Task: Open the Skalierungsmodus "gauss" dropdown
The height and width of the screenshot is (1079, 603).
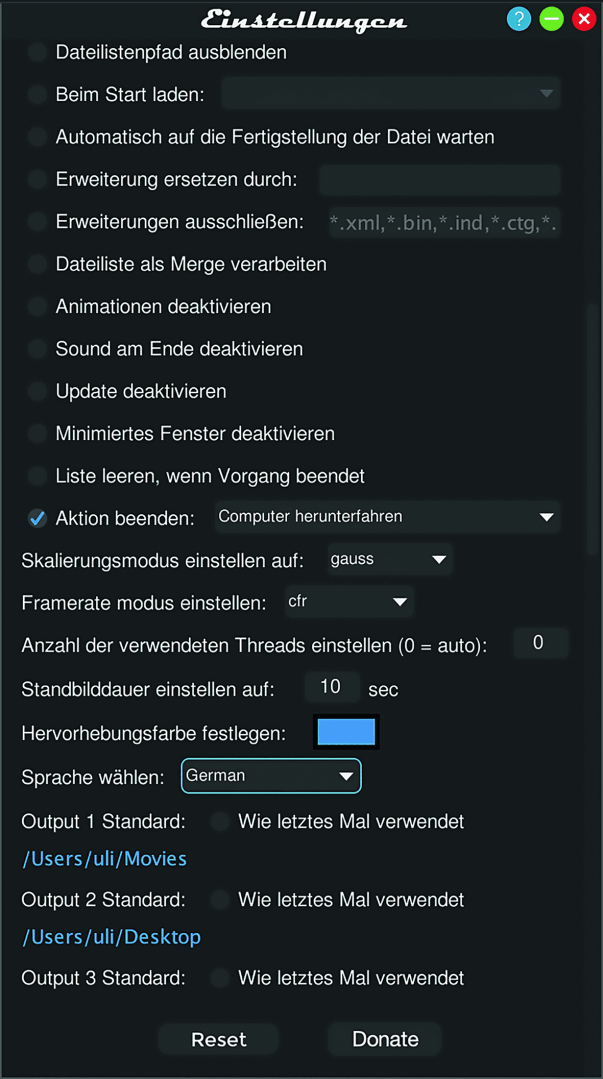Action: 388,560
